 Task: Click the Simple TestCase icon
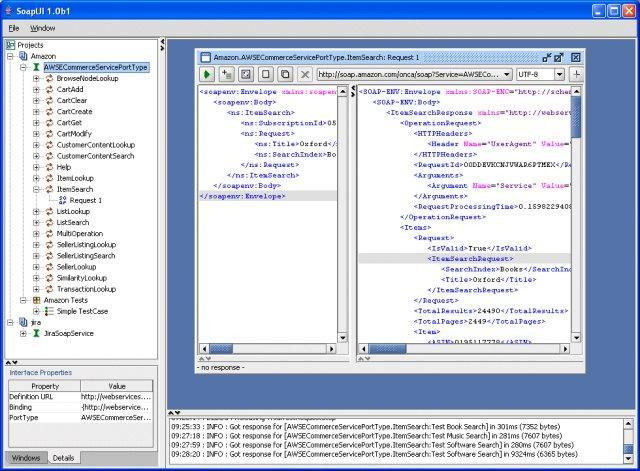coord(49,311)
